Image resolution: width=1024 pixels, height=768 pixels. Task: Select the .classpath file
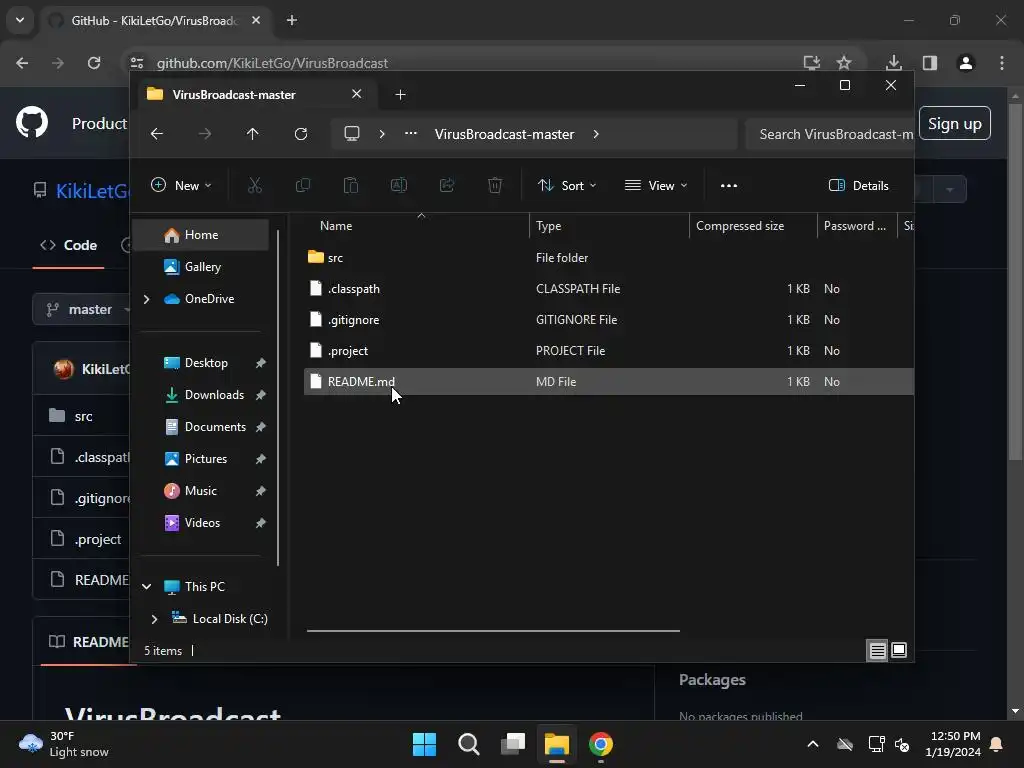[x=609, y=289]
